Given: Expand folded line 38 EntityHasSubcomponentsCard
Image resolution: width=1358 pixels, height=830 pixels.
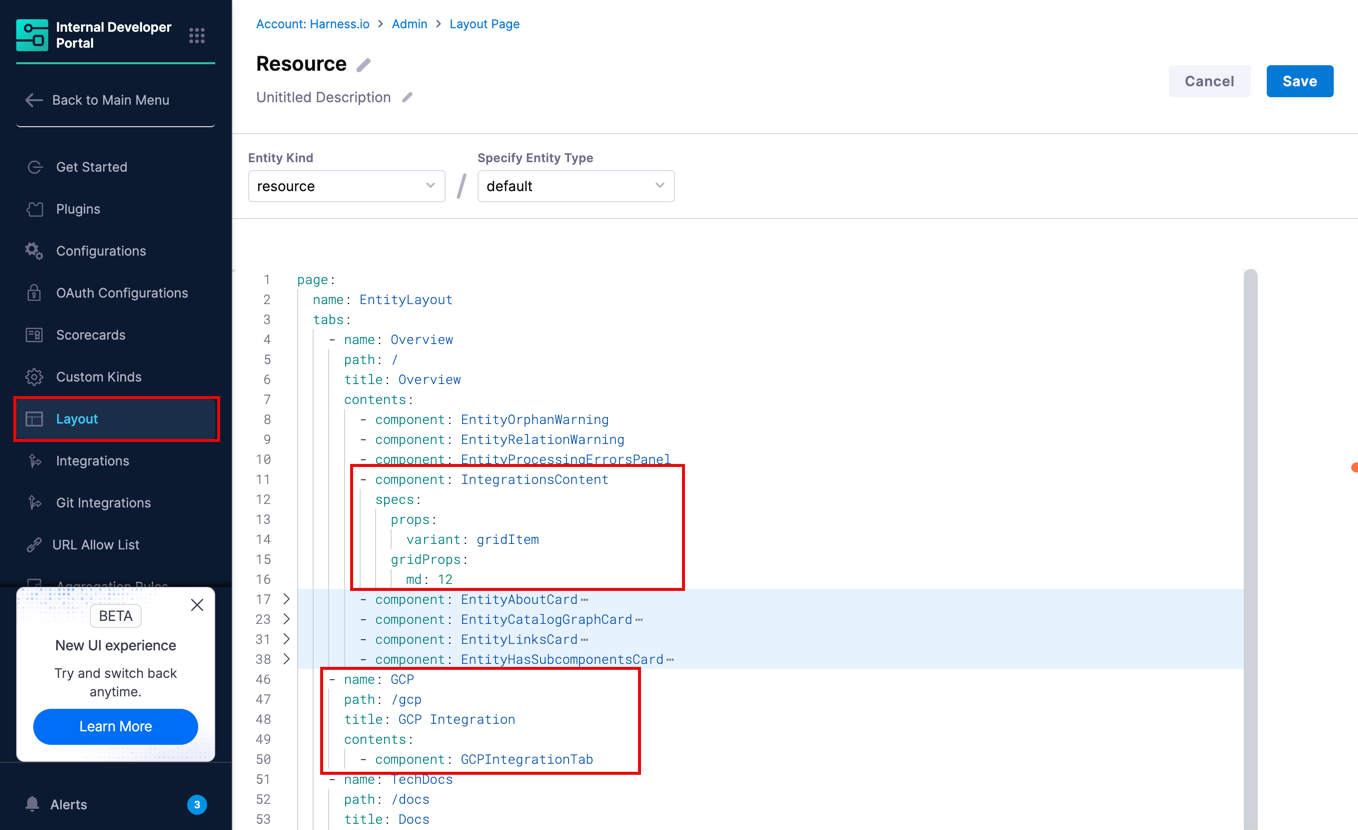Looking at the screenshot, I should [x=286, y=659].
